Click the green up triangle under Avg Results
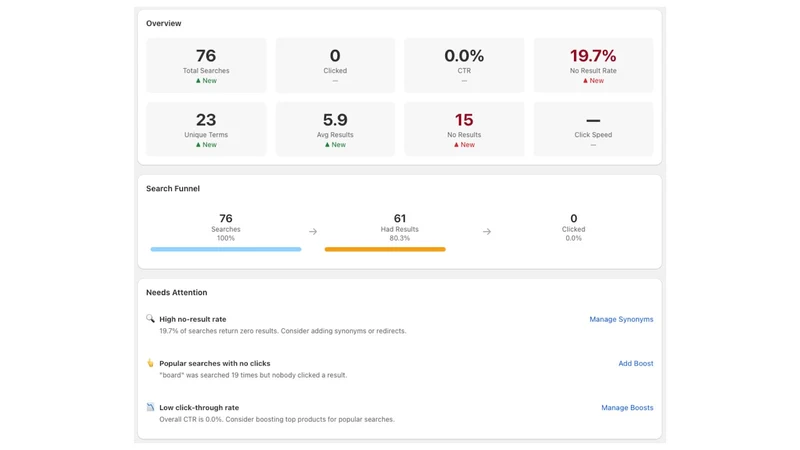 327,145
